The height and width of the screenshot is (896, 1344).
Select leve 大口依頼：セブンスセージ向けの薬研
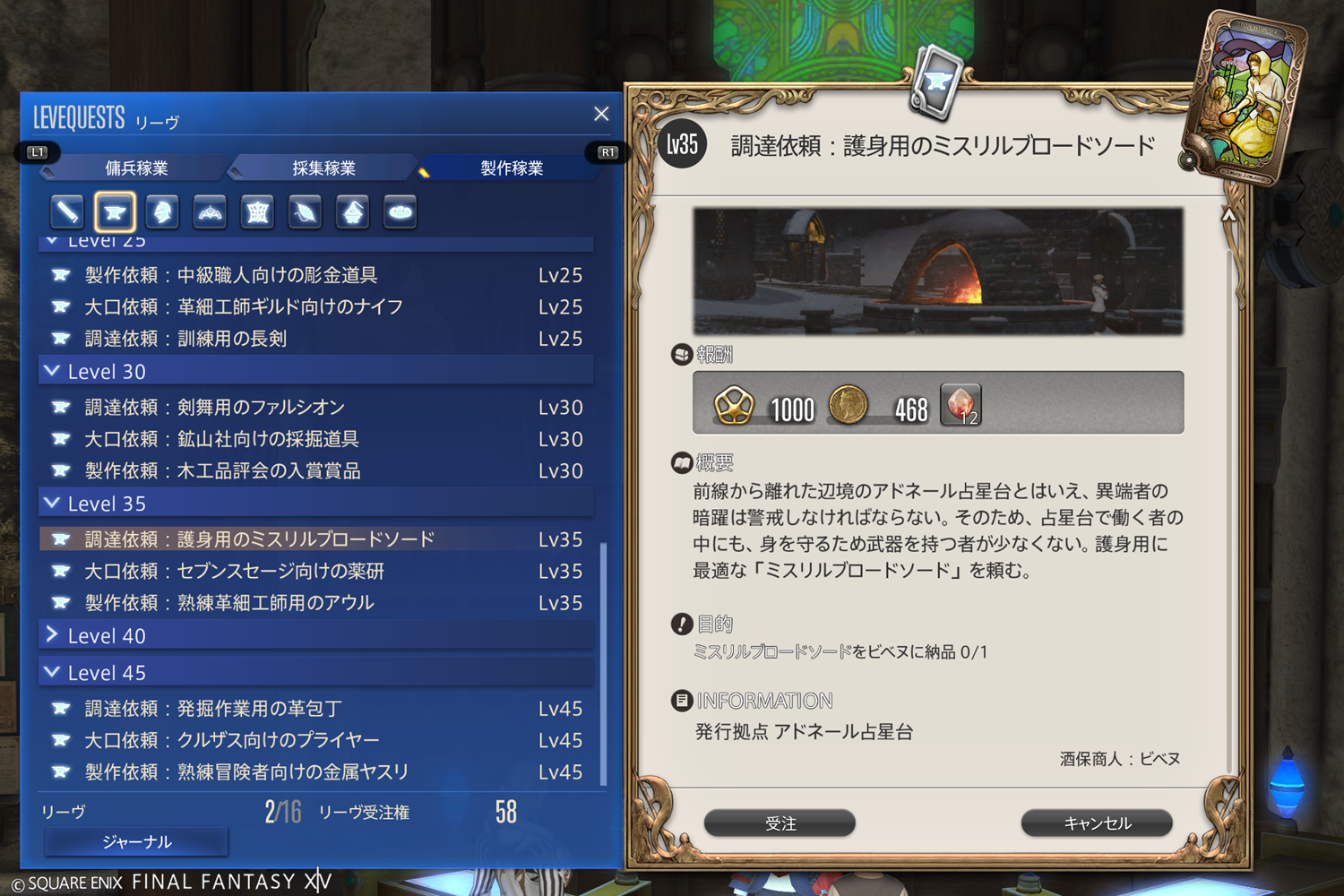(316, 571)
